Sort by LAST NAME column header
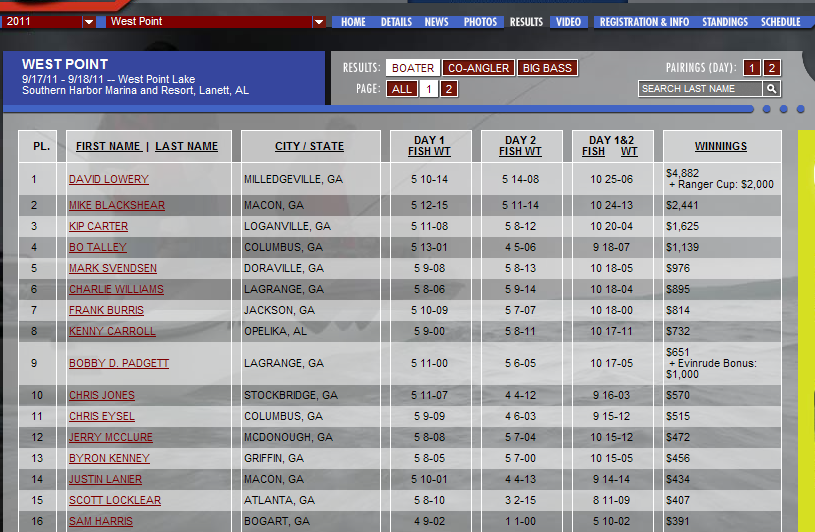The image size is (815, 532). click(186, 146)
